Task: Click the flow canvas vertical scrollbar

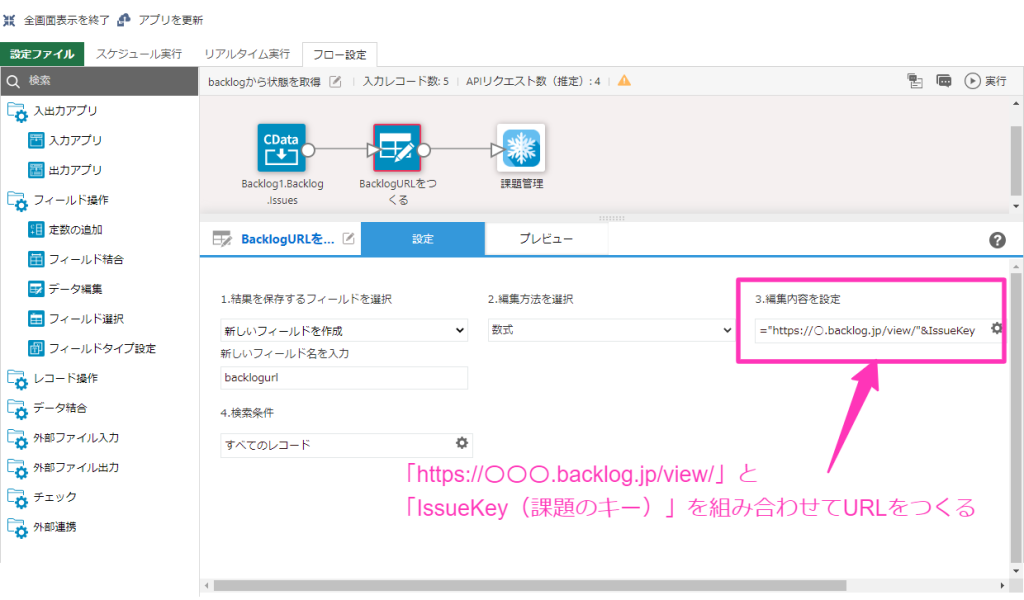Action: [x=1016, y=161]
